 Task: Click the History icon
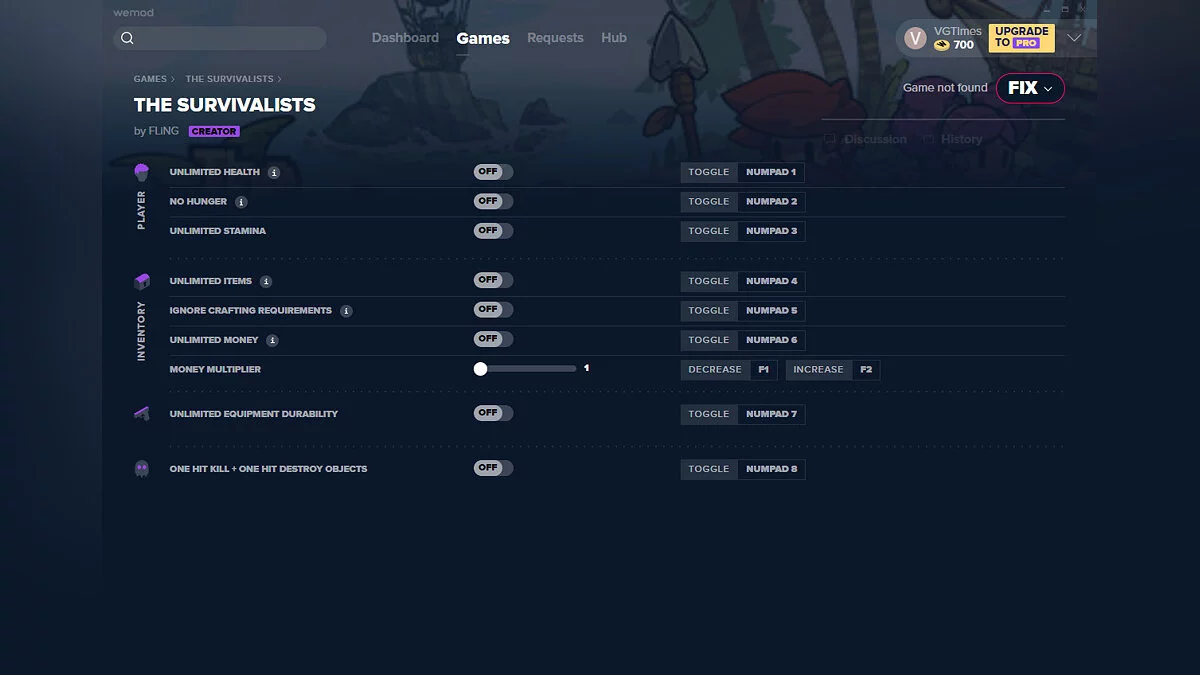(x=929, y=140)
